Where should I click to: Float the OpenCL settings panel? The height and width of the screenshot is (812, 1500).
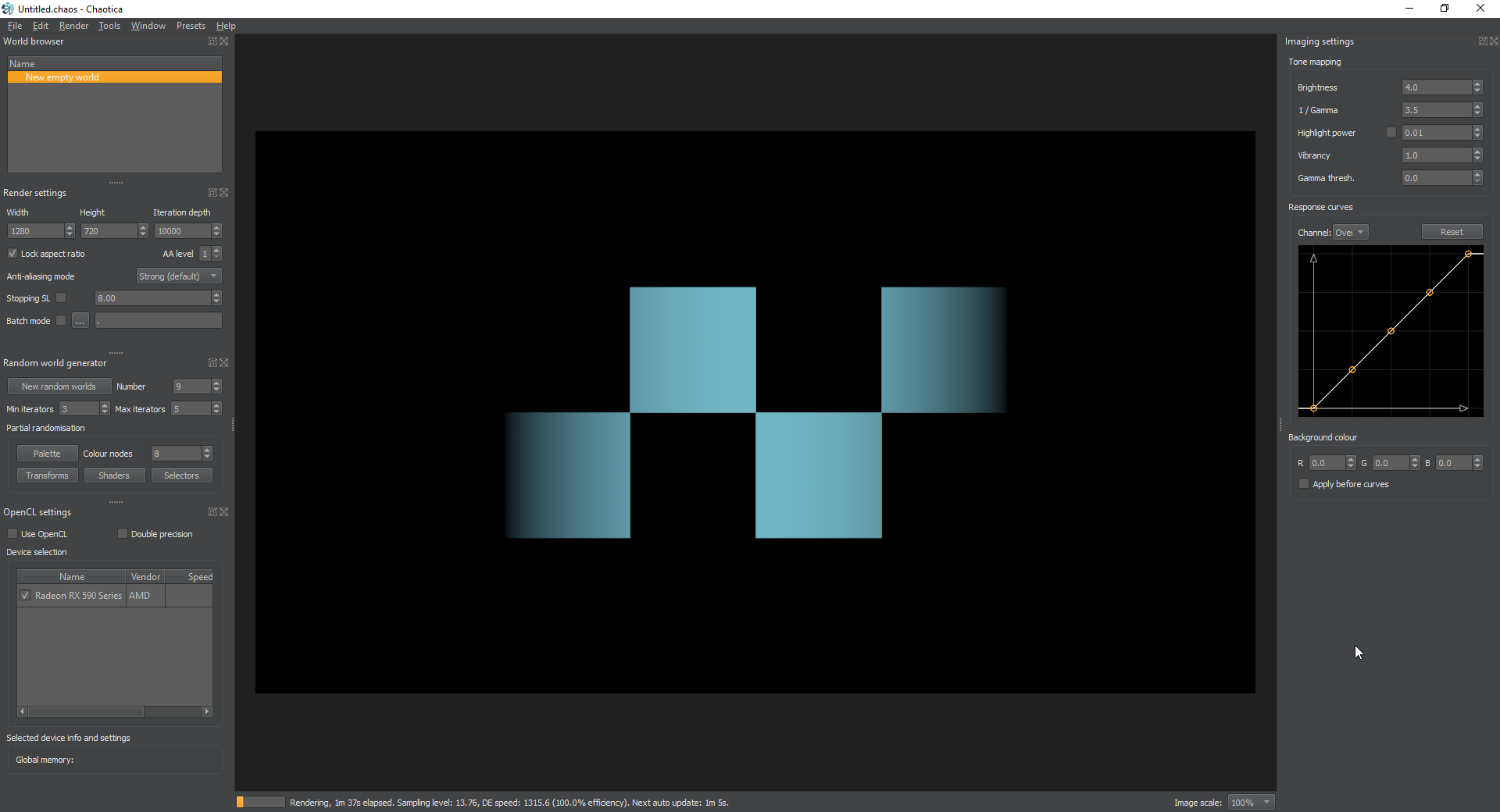click(x=212, y=512)
